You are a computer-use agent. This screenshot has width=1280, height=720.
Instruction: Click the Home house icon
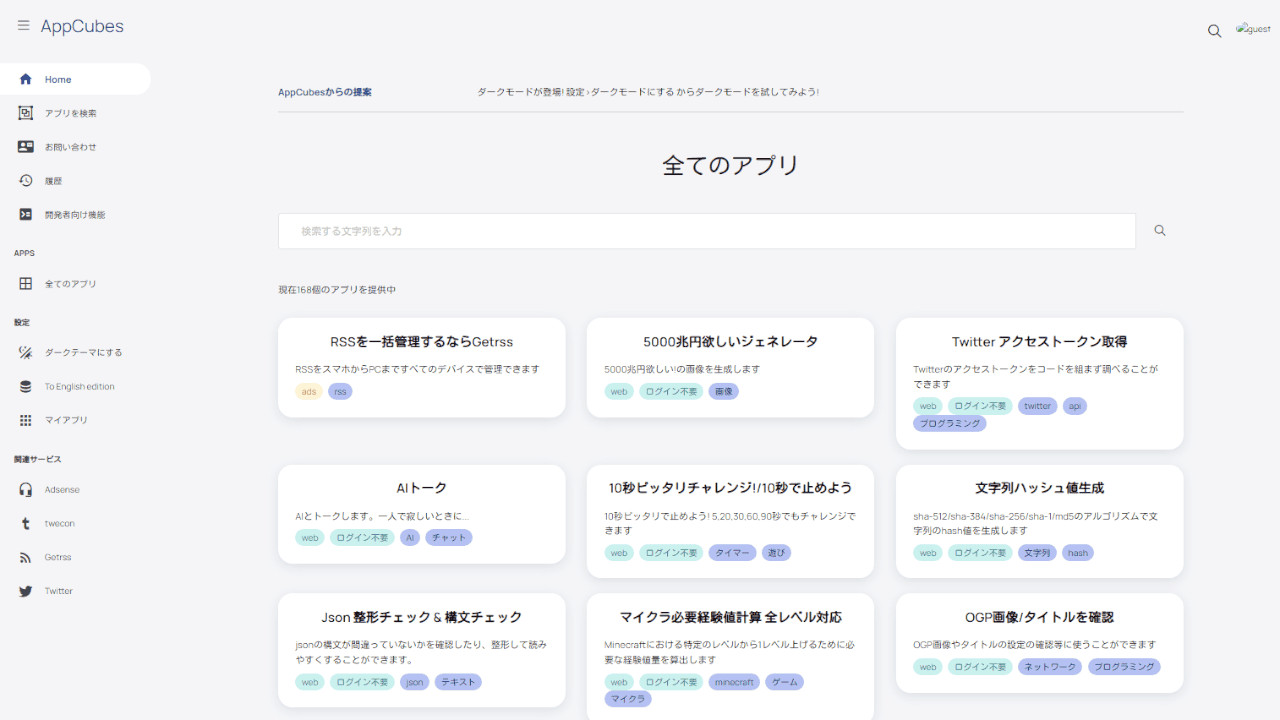click(x=26, y=79)
